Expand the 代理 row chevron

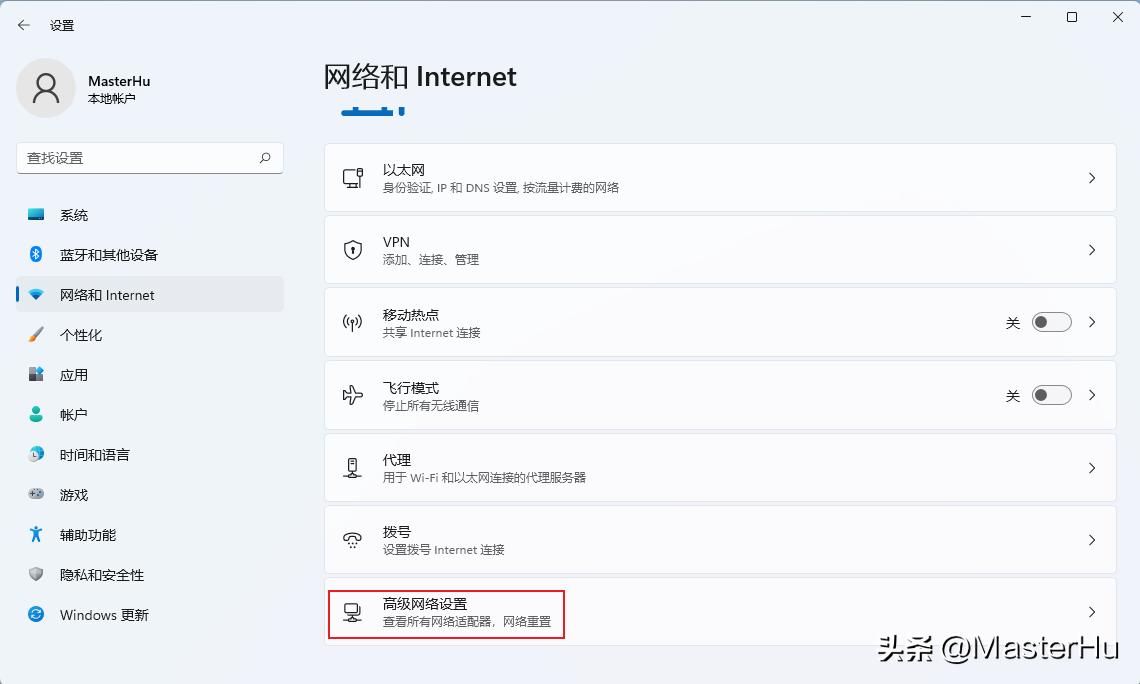click(x=1091, y=466)
